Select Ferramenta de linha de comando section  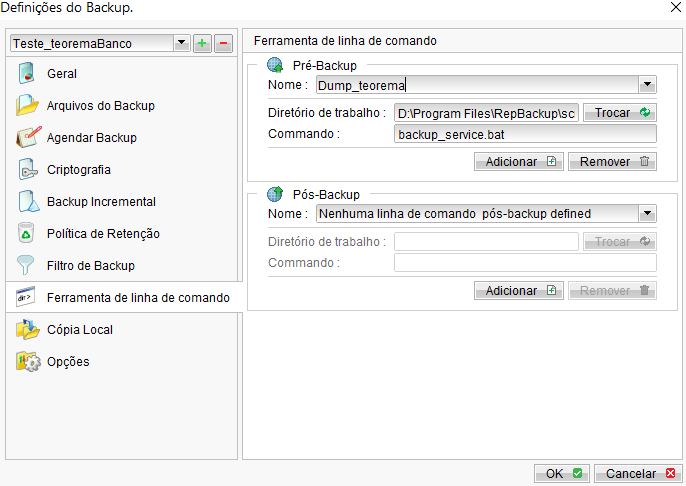pos(124,297)
